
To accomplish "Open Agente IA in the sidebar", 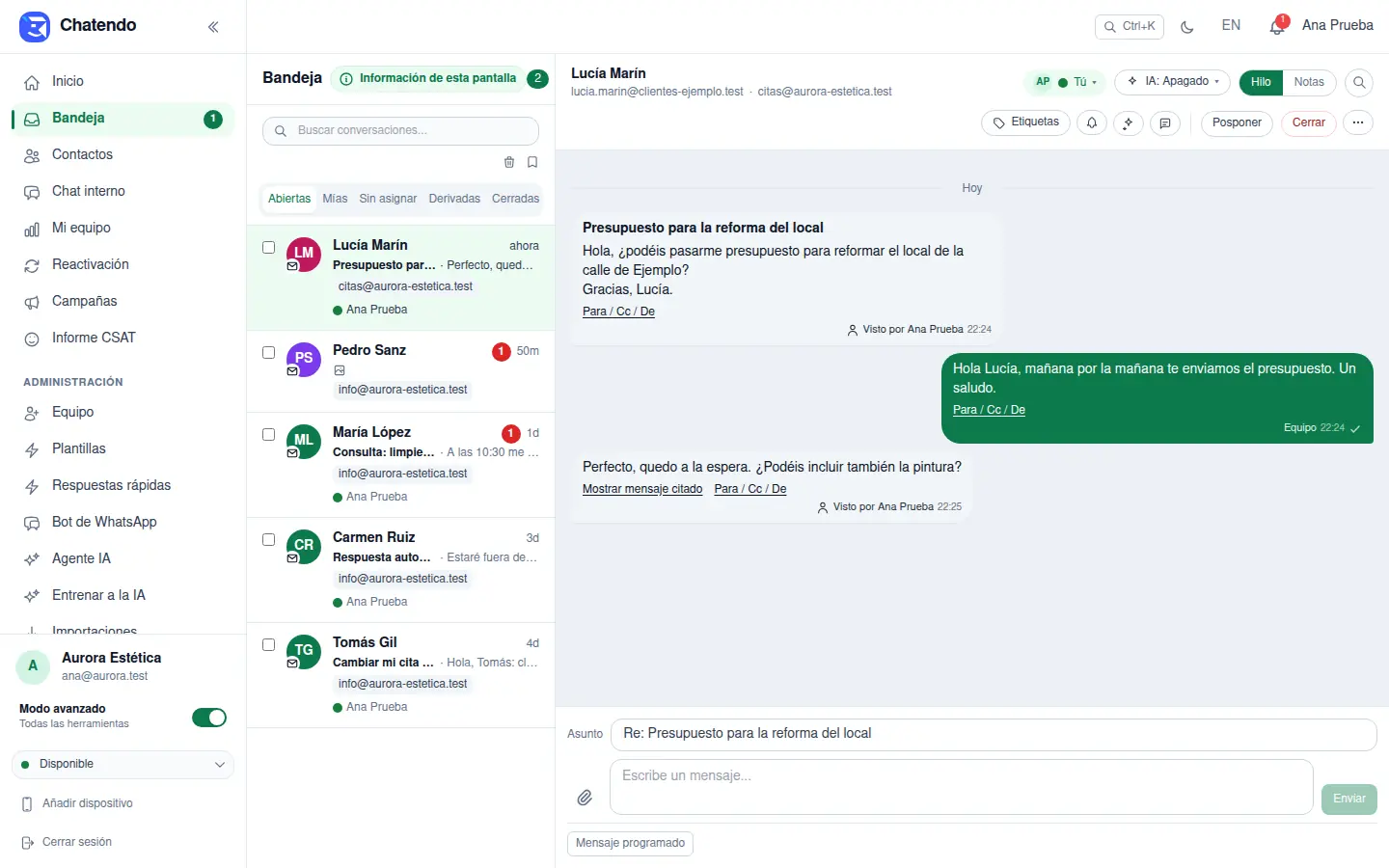I will coord(123,559).
